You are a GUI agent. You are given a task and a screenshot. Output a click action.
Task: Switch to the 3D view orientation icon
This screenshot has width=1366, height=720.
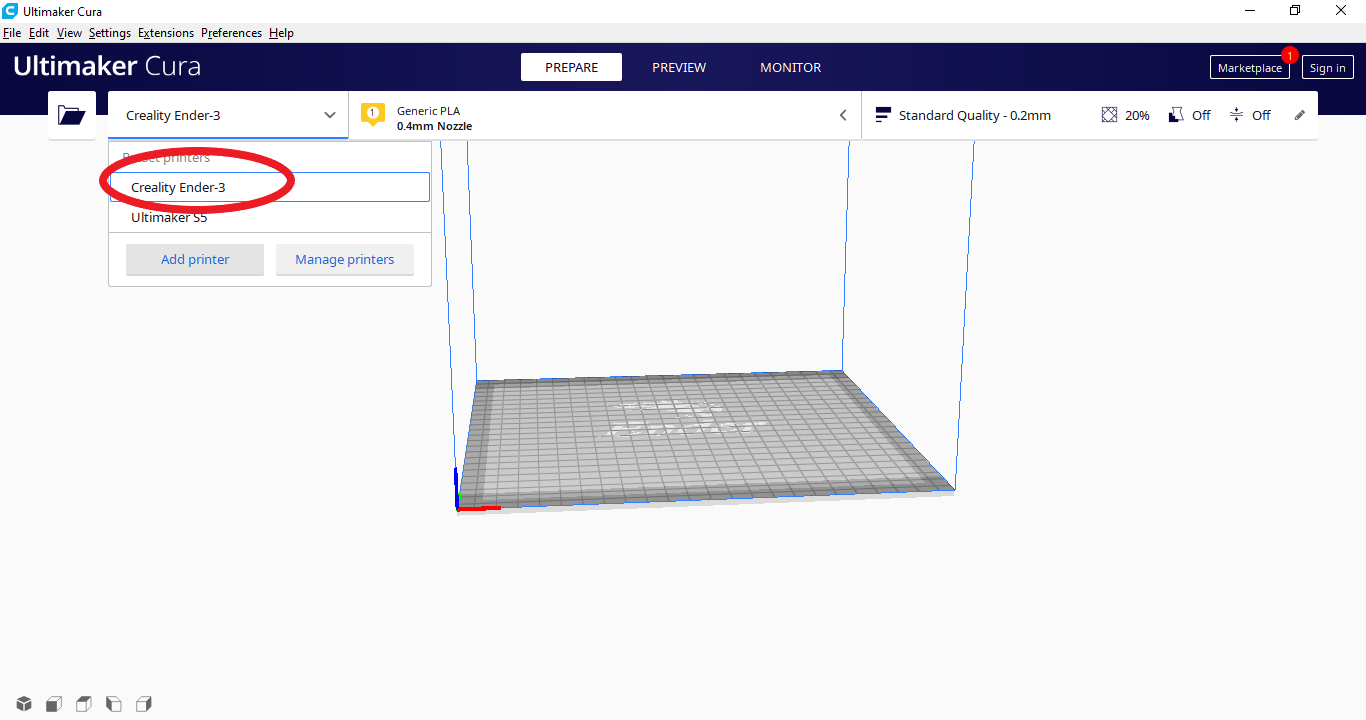pos(24,704)
